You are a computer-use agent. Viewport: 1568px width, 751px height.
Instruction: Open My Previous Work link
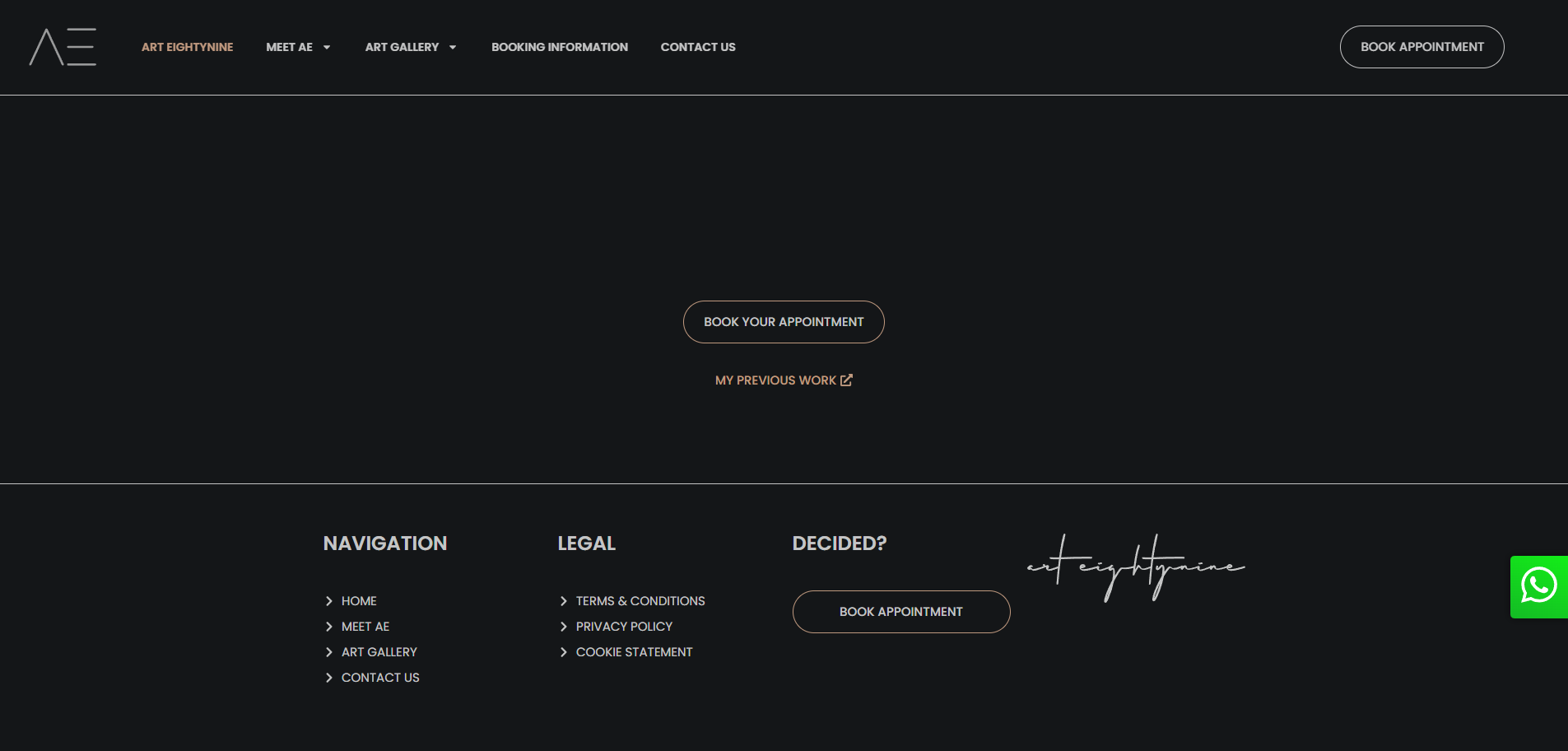point(775,380)
